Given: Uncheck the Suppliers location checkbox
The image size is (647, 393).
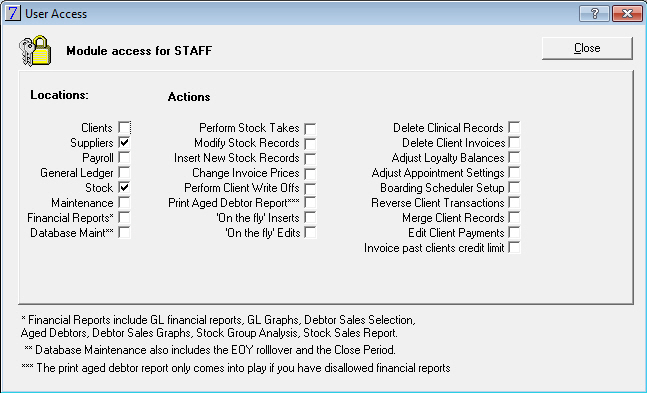Looking at the screenshot, I should pos(124,142).
